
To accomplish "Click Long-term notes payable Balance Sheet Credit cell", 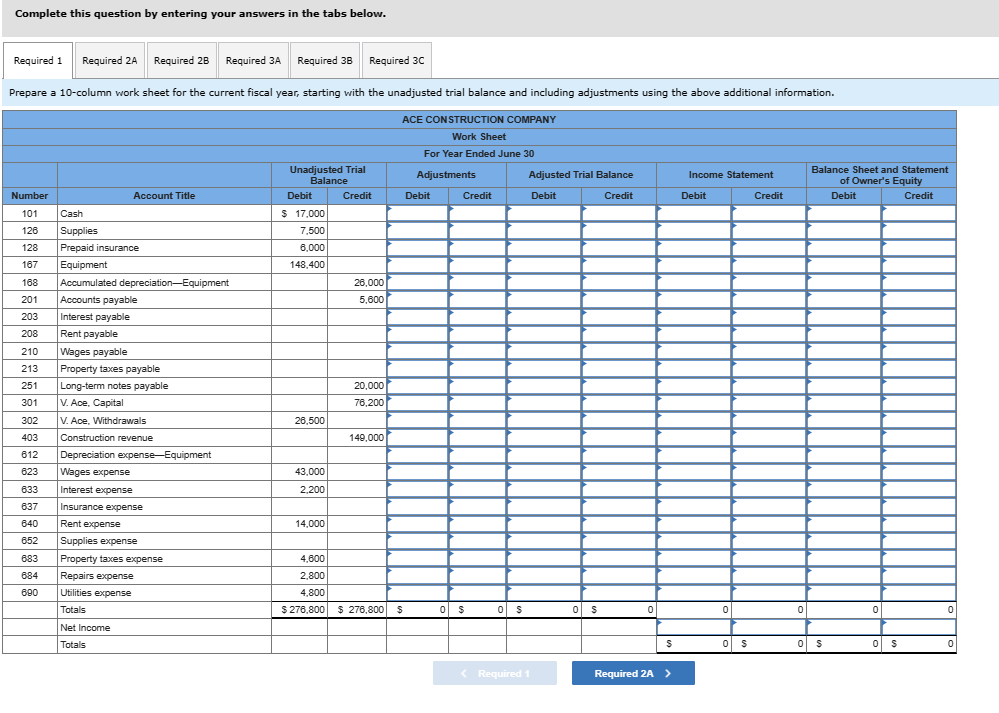I will [x=919, y=385].
